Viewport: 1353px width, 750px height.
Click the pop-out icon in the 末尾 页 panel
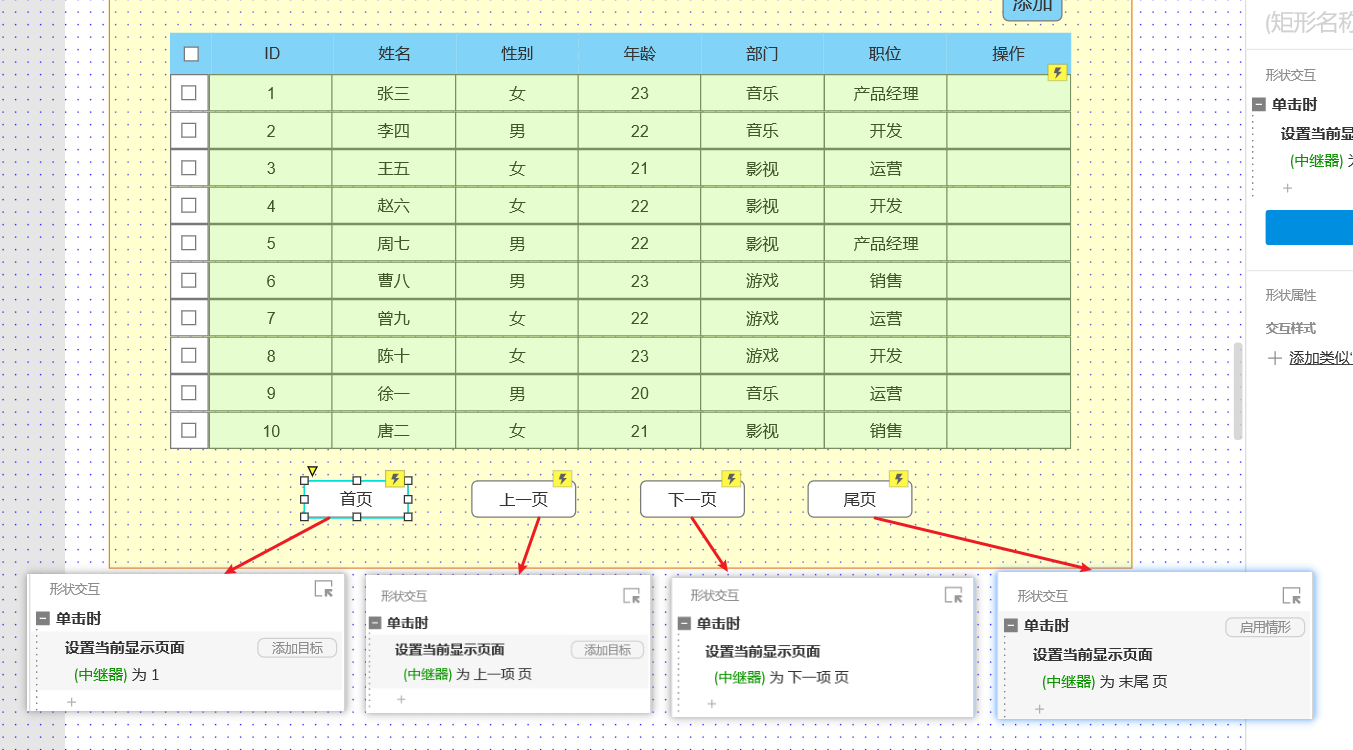(1291, 595)
